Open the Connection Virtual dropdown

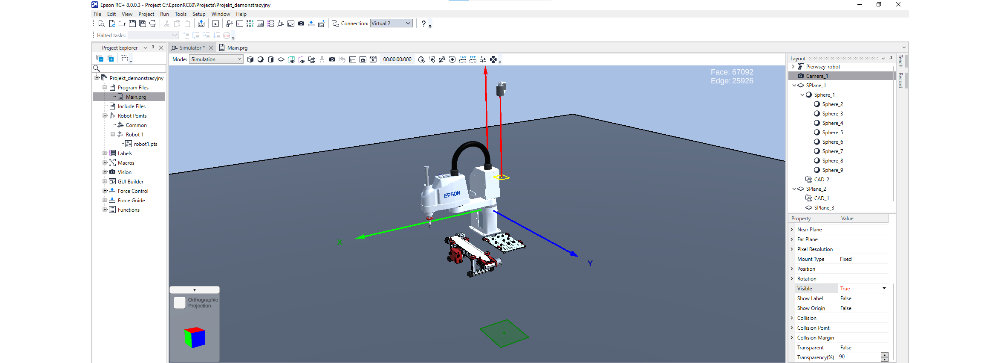click(x=391, y=24)
